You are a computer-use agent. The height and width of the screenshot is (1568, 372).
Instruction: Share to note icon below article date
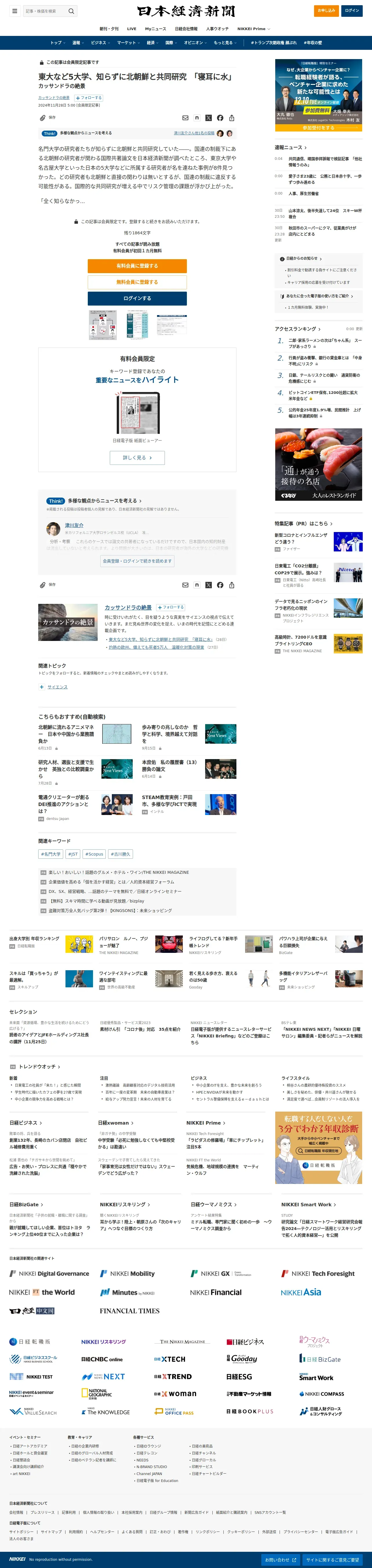pyautogui.click(x=197, y=118)
